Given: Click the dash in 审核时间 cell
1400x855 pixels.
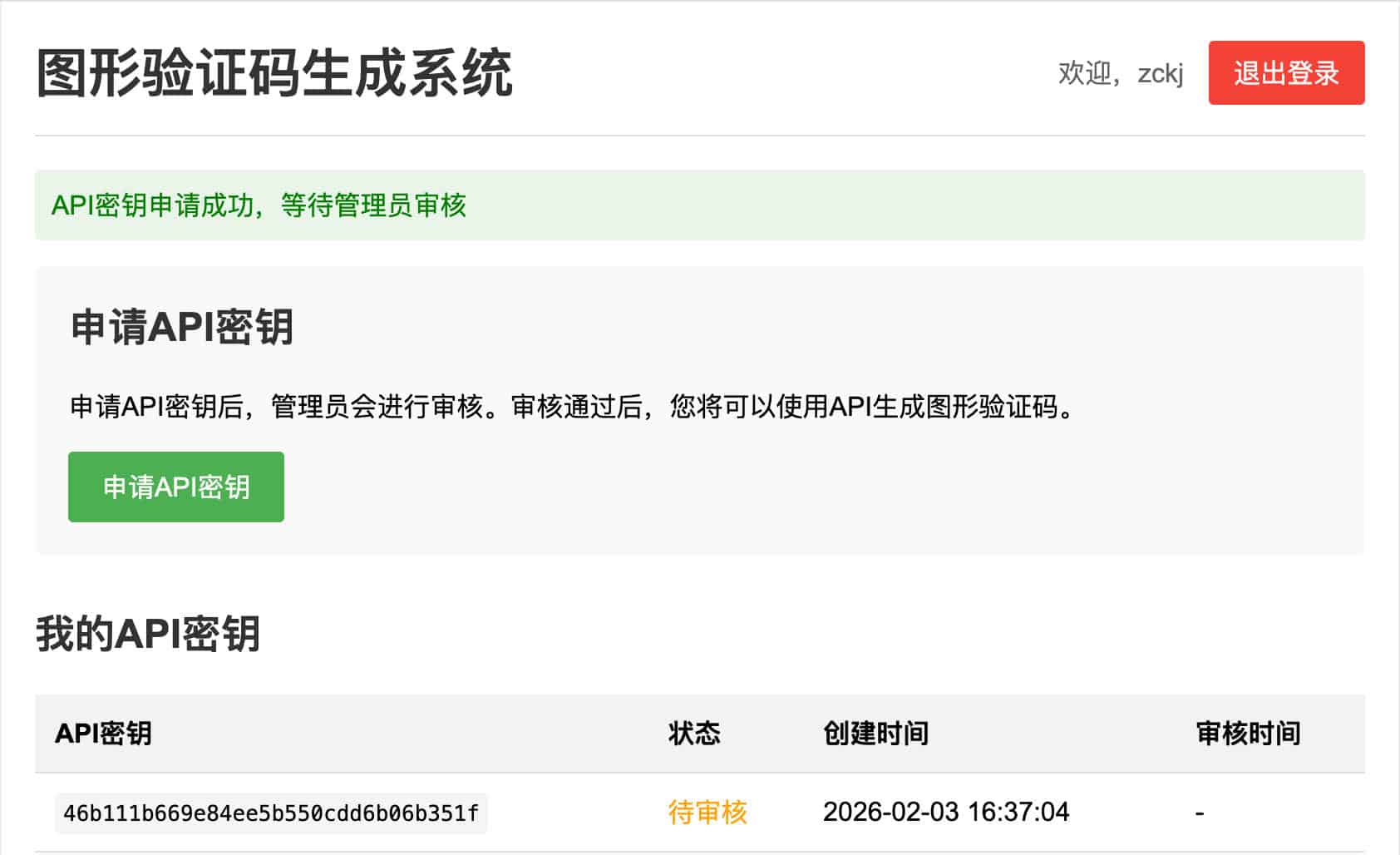Looking at the screenshot, I should point(1200,813).
